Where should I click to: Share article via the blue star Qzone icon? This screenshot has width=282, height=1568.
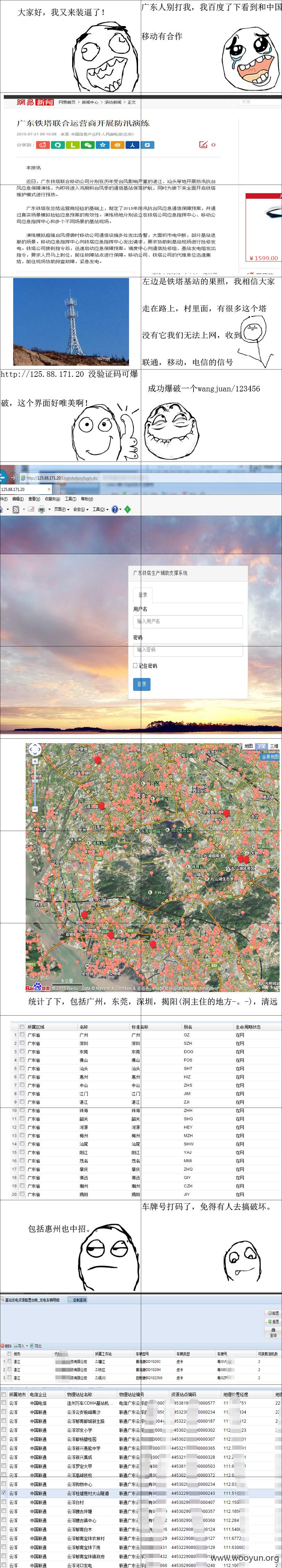(102, 145)
